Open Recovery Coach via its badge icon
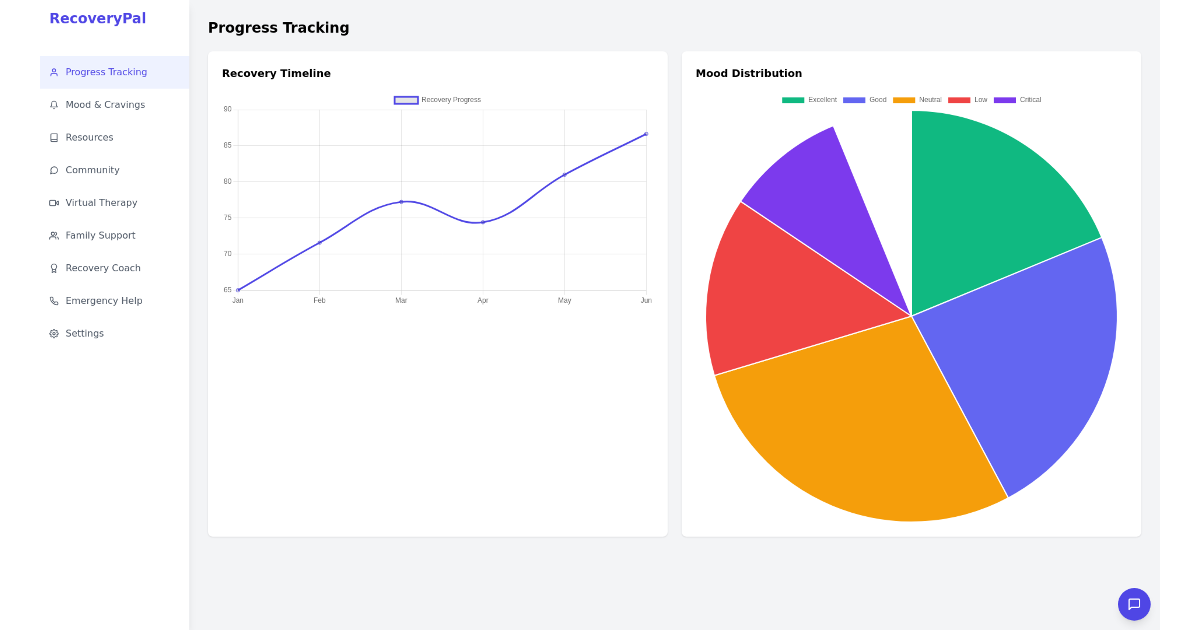 click(53, 267)
